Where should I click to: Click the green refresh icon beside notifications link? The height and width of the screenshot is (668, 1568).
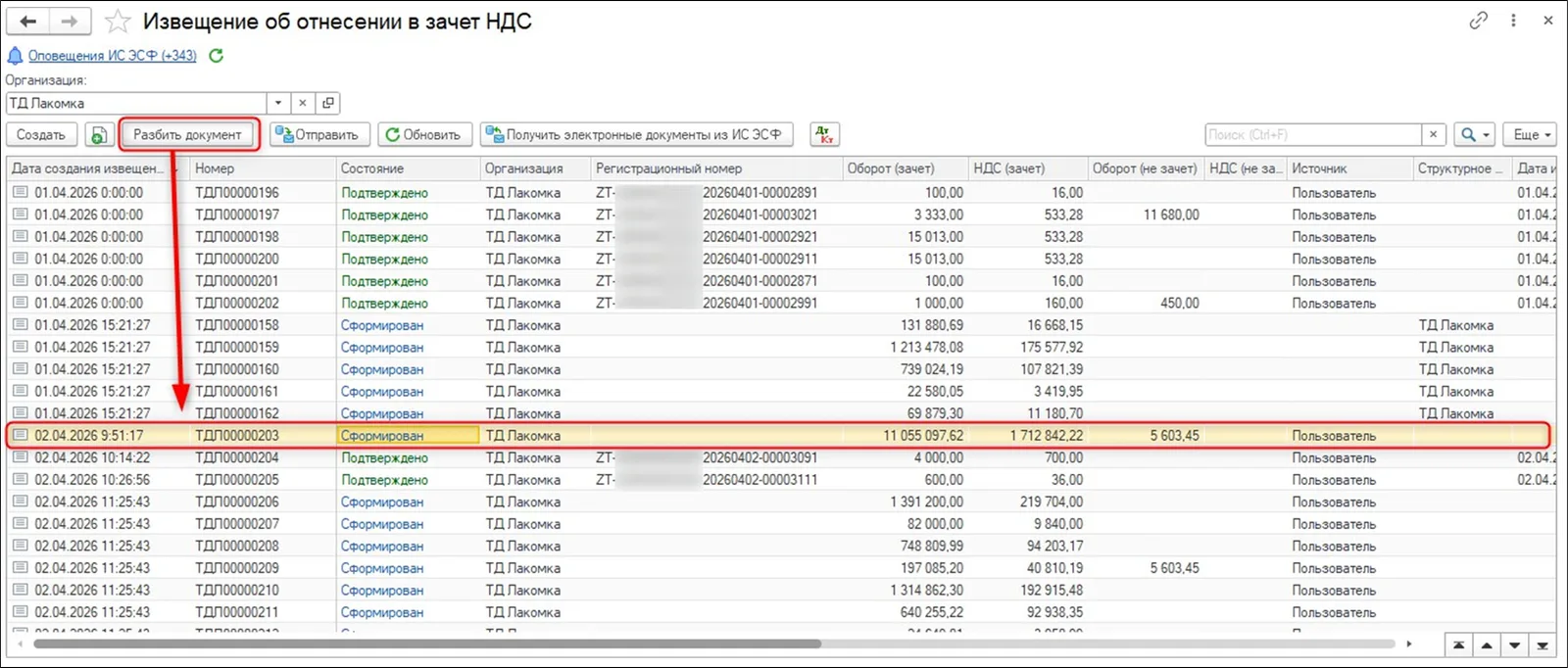click(x=217, y=56)
